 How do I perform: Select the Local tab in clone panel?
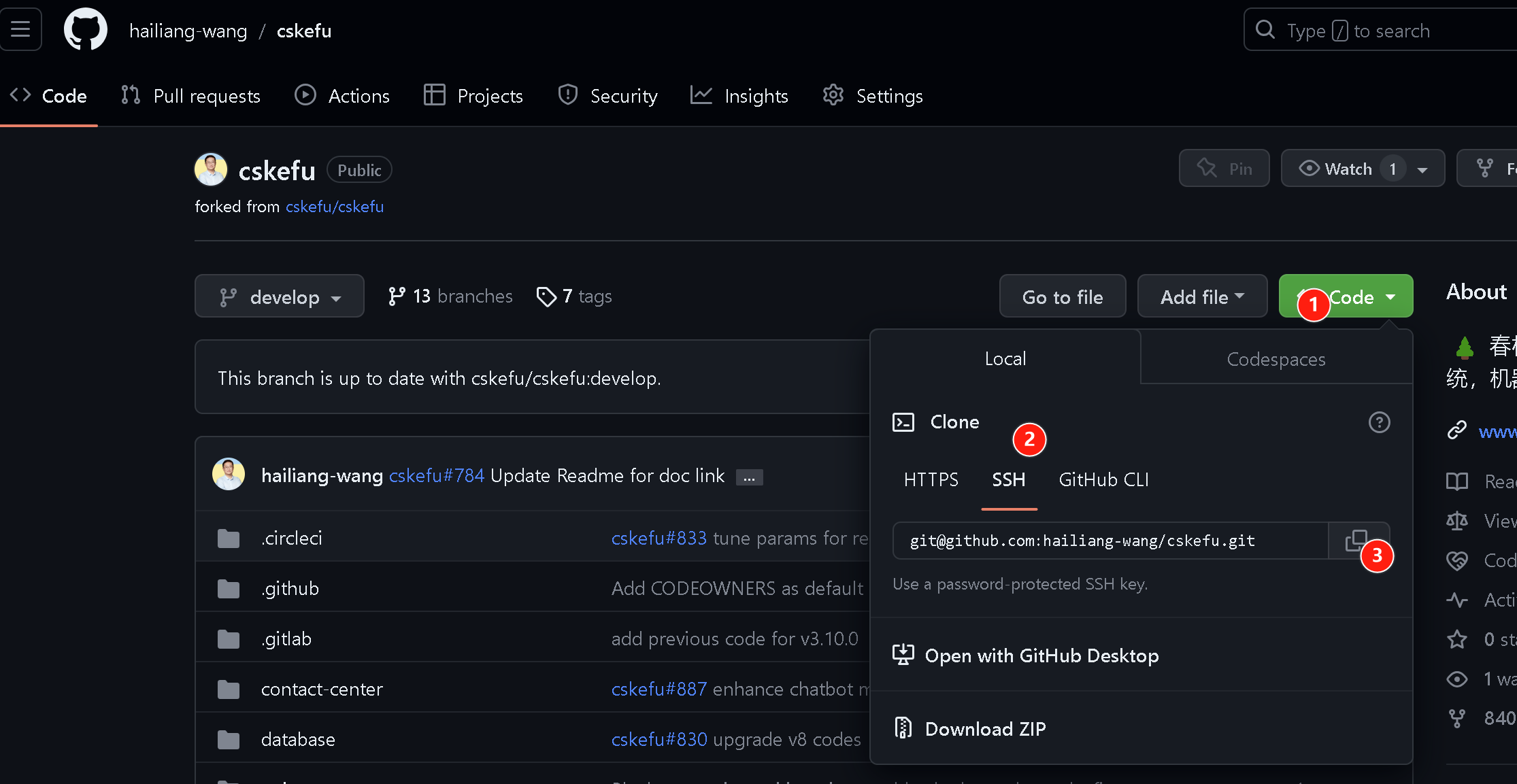coord(1005,358)
